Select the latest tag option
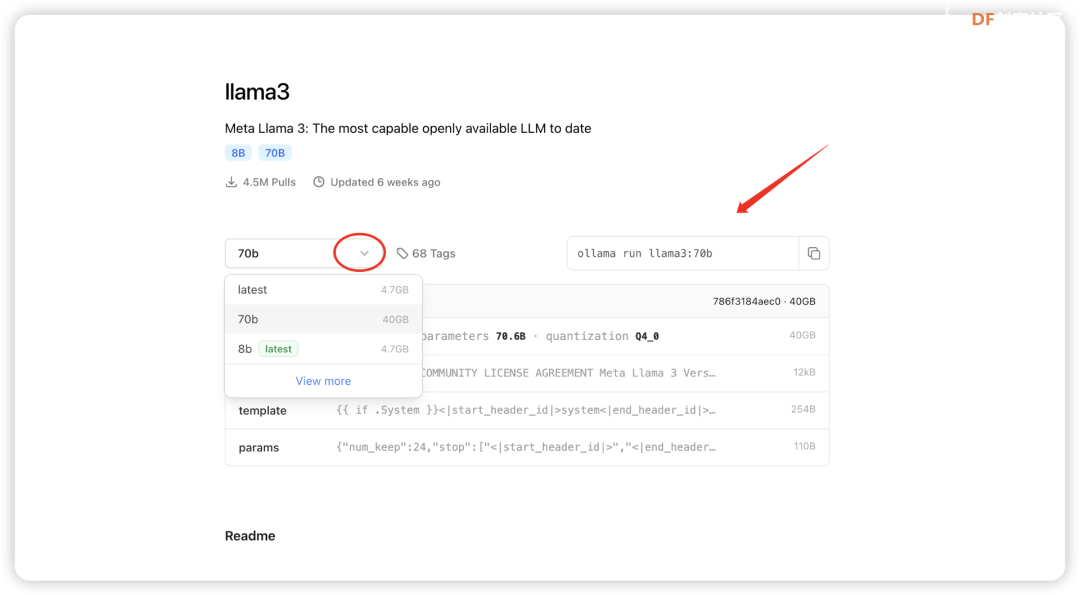Screen dimensions: 1080x595 point(323,290)
